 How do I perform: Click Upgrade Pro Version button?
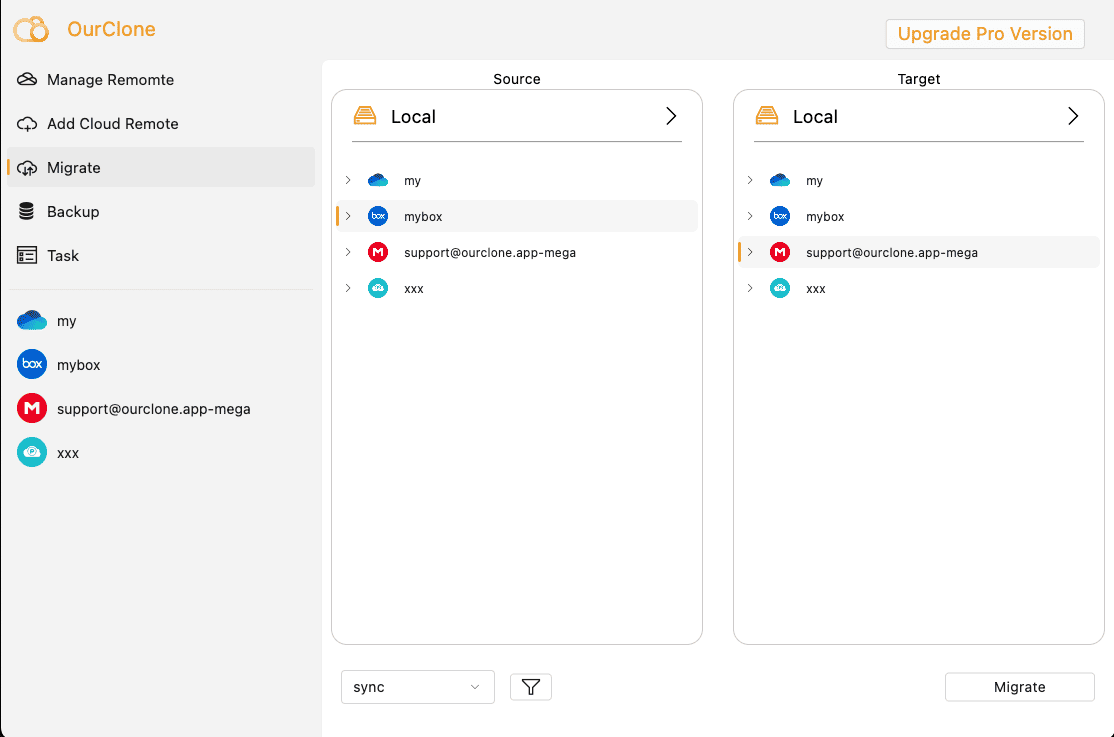click(x=985, y=33)
